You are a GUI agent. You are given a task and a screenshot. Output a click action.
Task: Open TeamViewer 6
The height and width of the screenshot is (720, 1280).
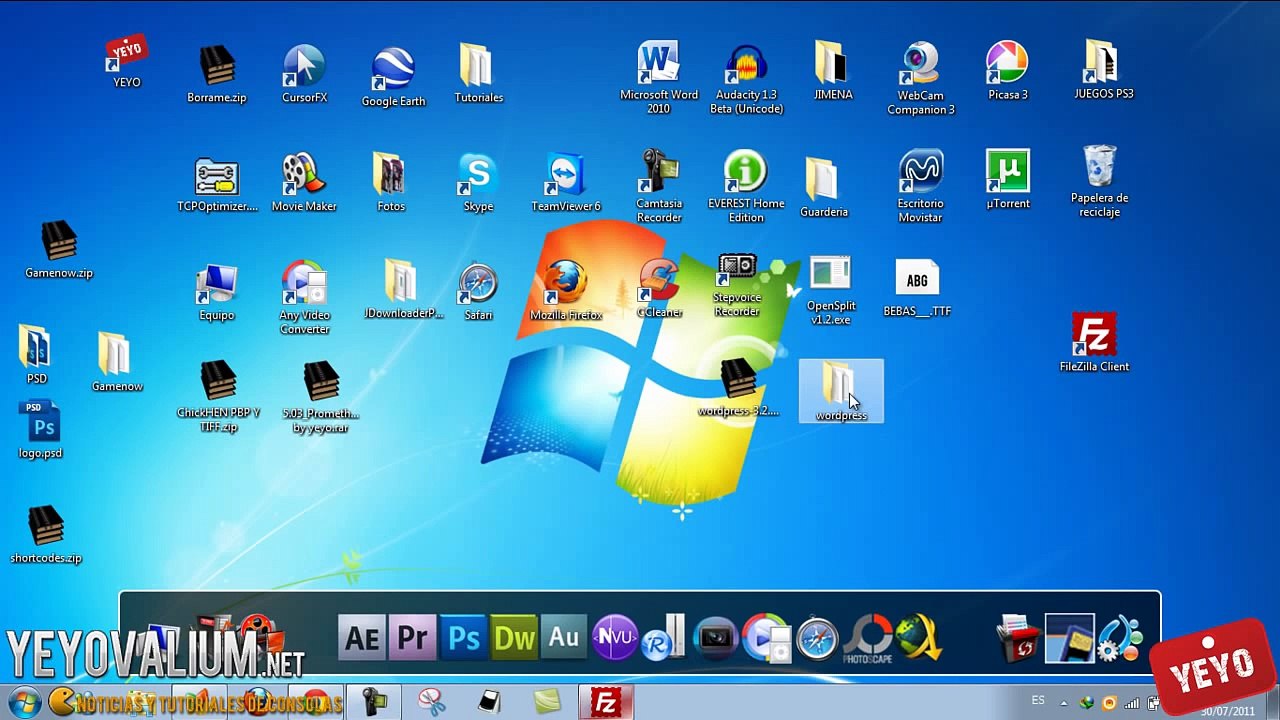coord(566,182)
